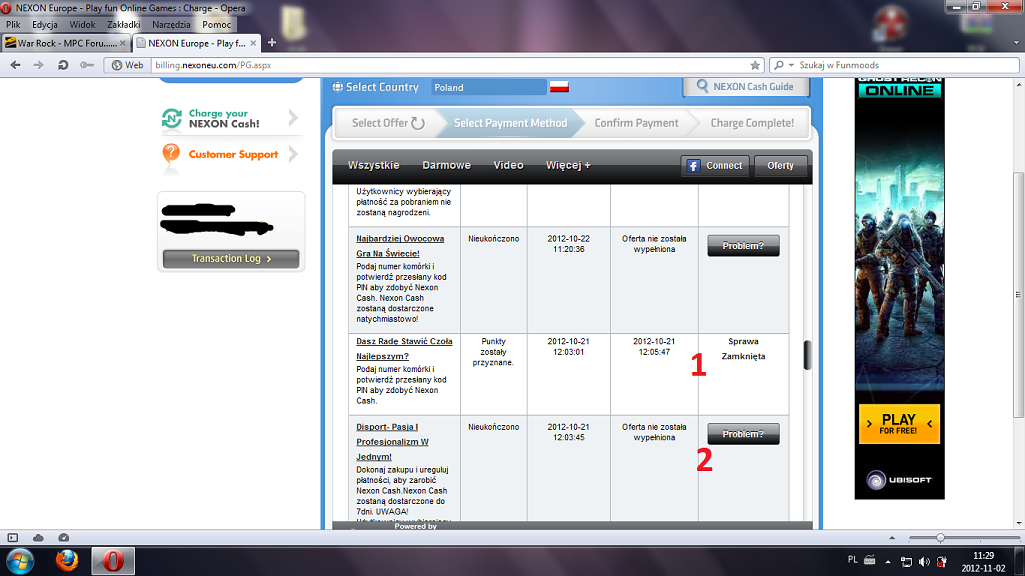Open the Najbardziej Owocowa Gra Na Świecie link
The image size is (1025, 576).
click(x=399, y=246)
